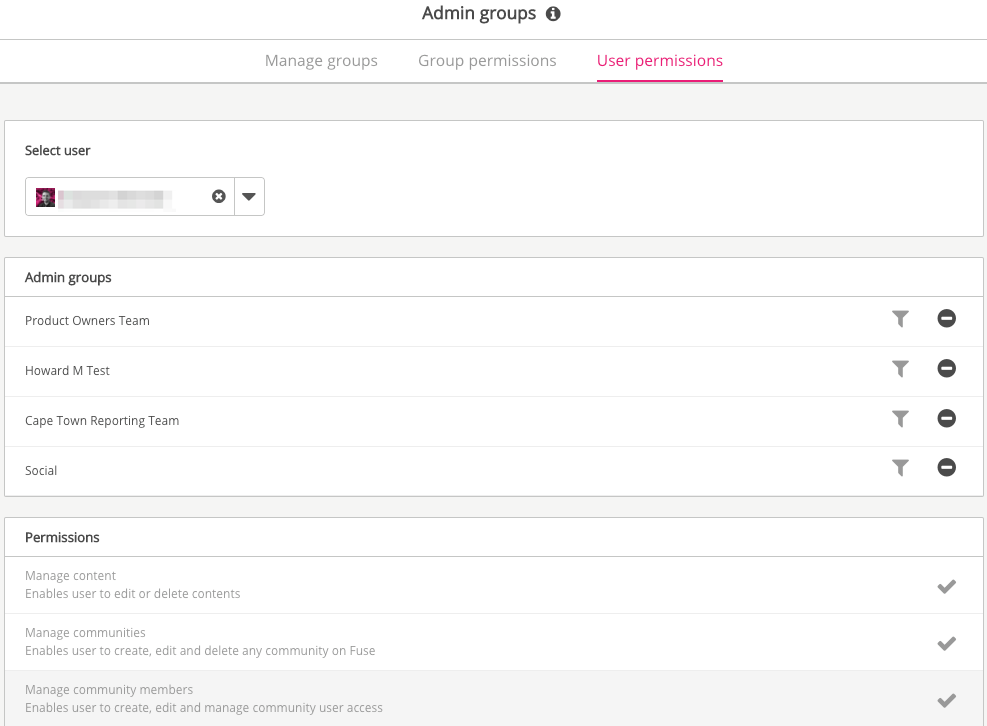Toggle the Manage content permission checkmark
This screenshot has height=726, width=987.
tap(946, 586)
